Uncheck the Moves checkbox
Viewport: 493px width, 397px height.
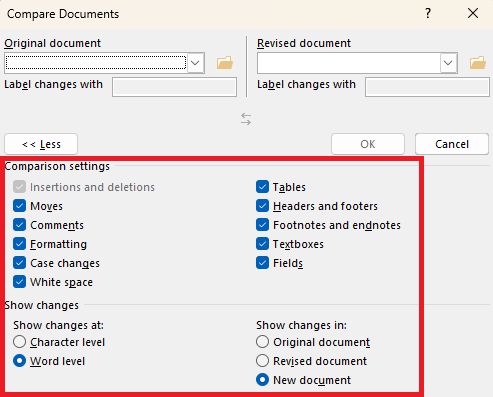20,206
